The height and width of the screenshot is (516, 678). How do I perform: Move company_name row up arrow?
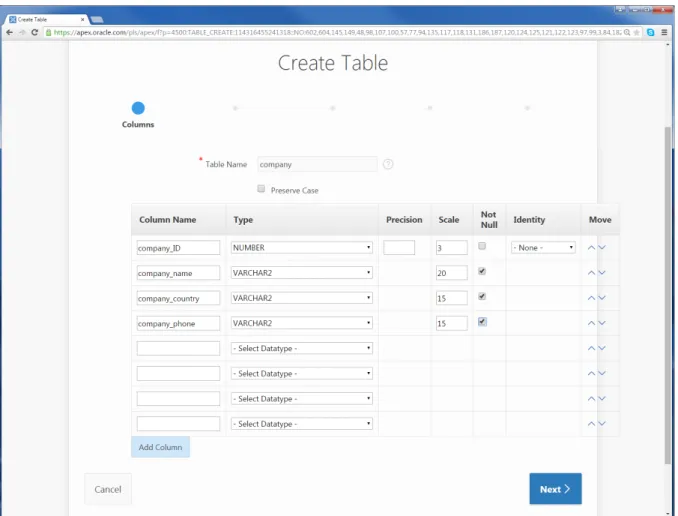click(591, 273)
